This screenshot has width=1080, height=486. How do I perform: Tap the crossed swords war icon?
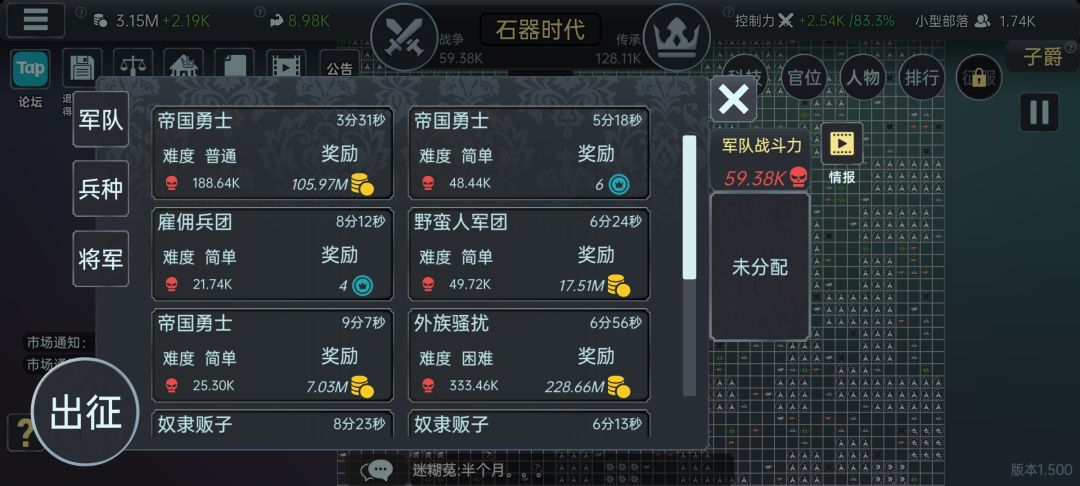pos(404,36)
